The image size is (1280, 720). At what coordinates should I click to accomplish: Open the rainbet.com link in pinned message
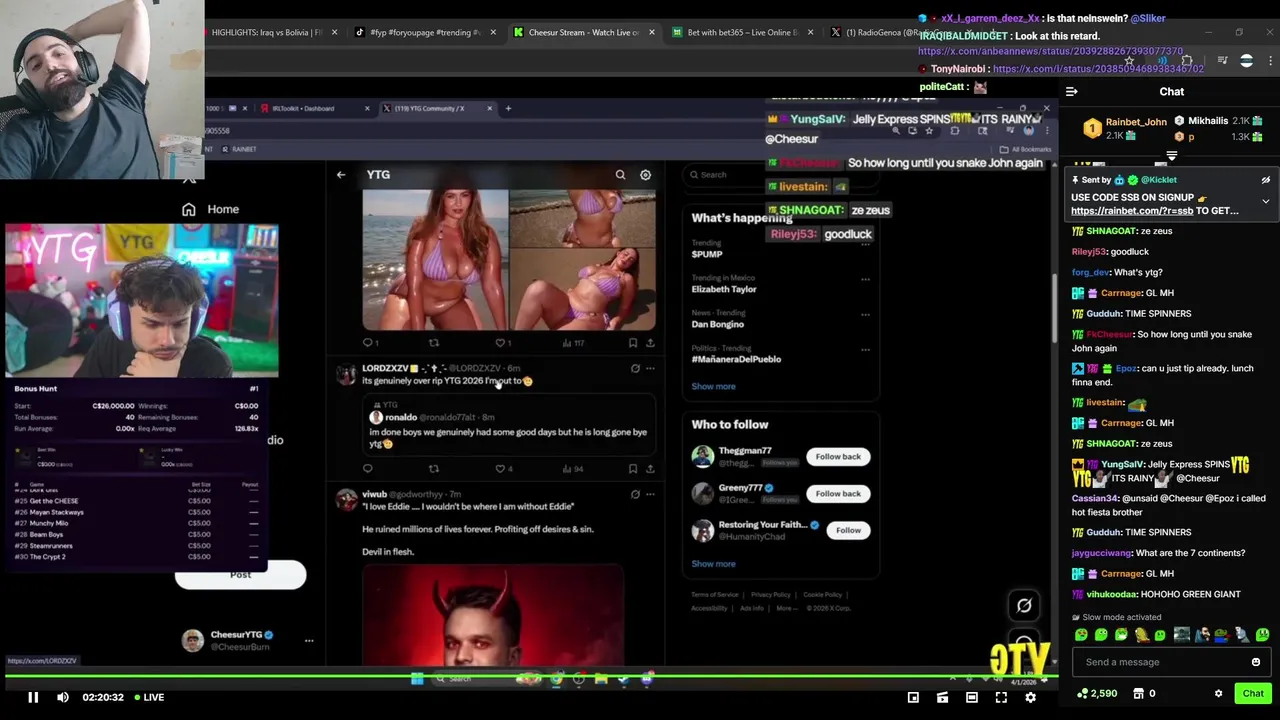click(1133, 211)
